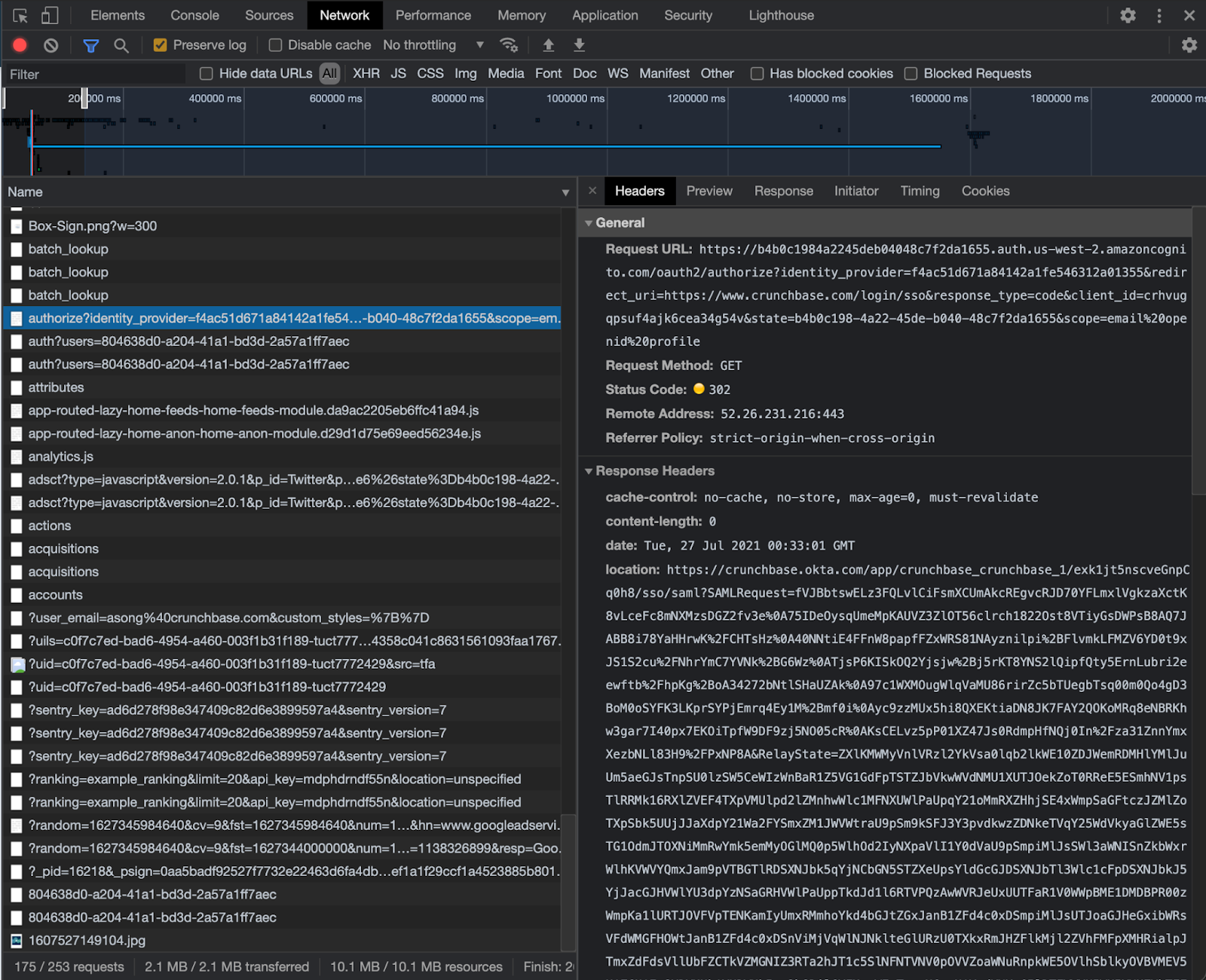
Task: Check the Hide data URLs checkbox
Action: click(x=207, y=73)
